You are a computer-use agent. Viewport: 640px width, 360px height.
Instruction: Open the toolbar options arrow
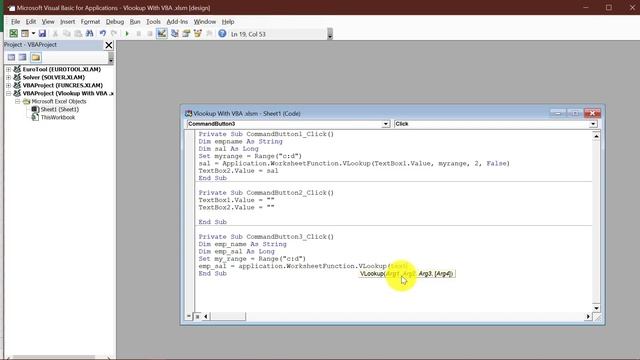[330, 34]
